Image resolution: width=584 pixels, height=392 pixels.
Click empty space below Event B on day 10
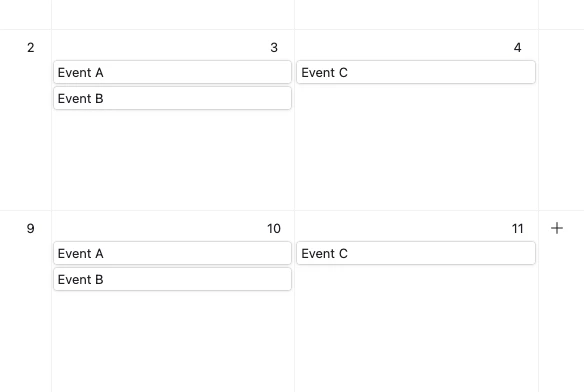[172, 341]
